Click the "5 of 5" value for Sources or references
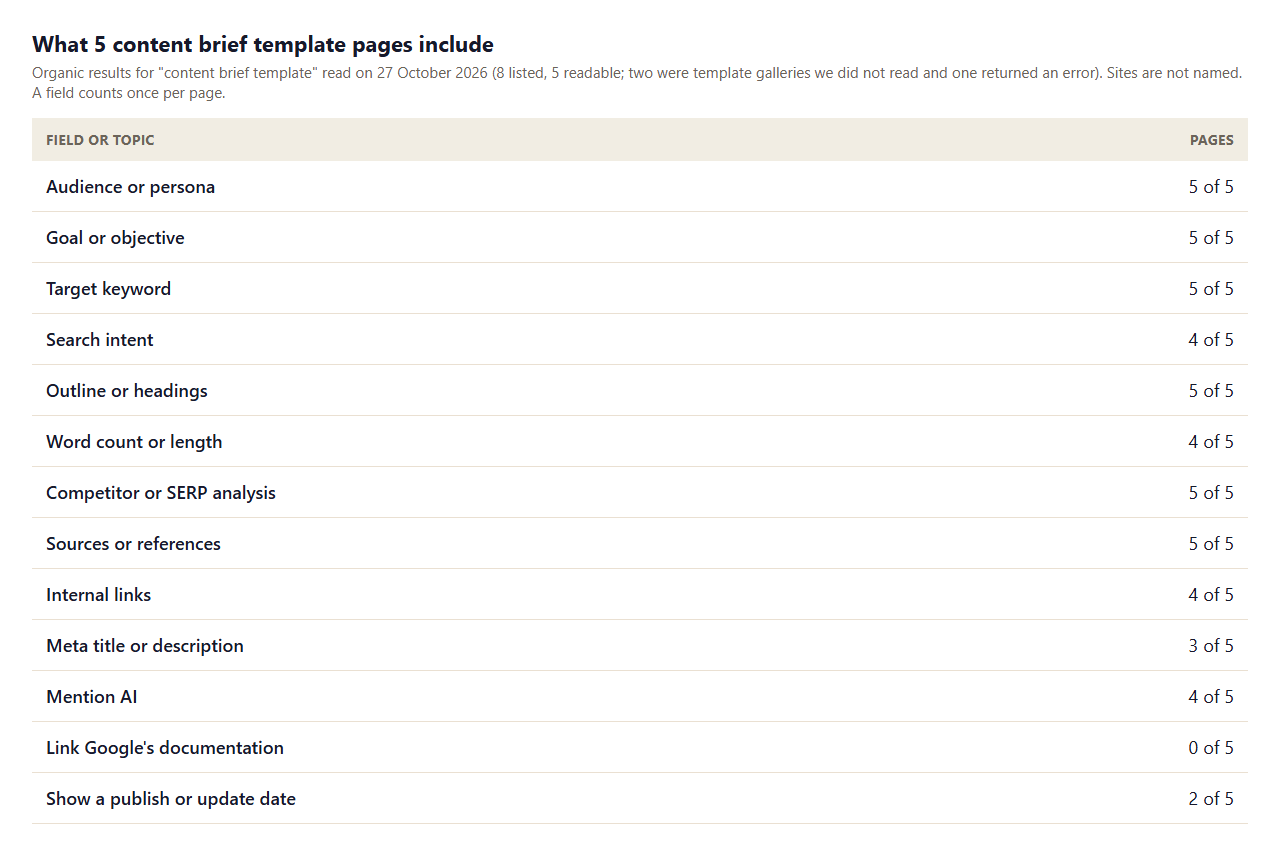The height and width of the screenshot is (852, 1280). click(x=1211, y=544)
